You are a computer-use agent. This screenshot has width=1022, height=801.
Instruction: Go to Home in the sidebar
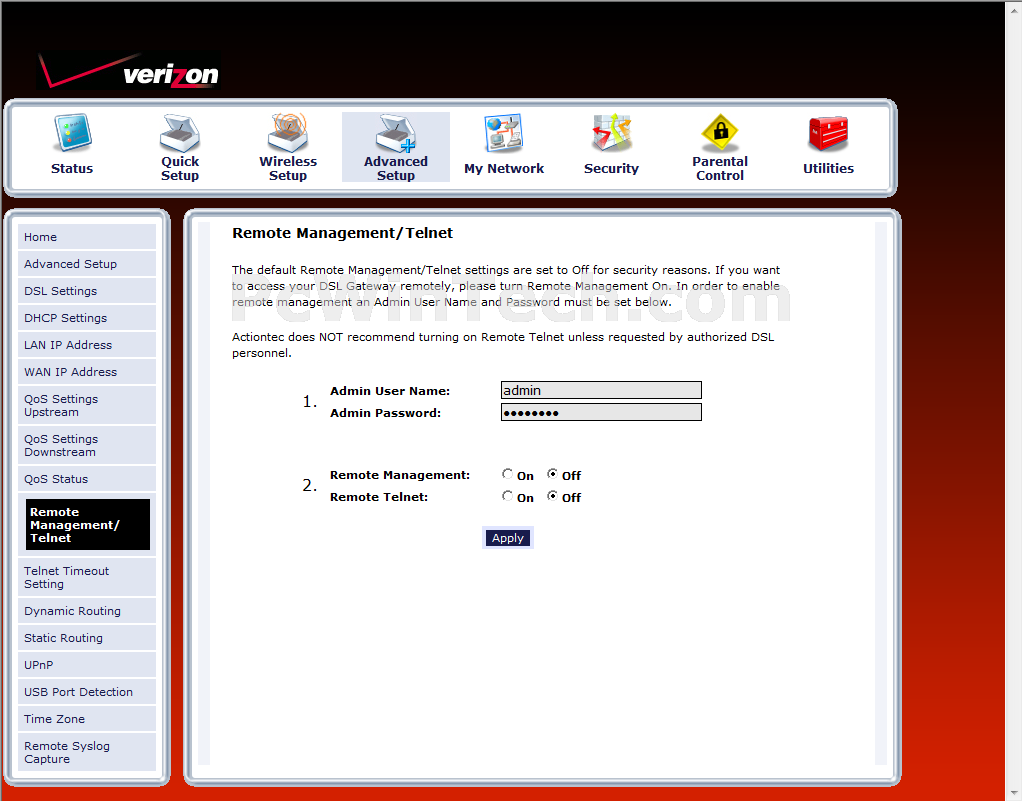87,237
